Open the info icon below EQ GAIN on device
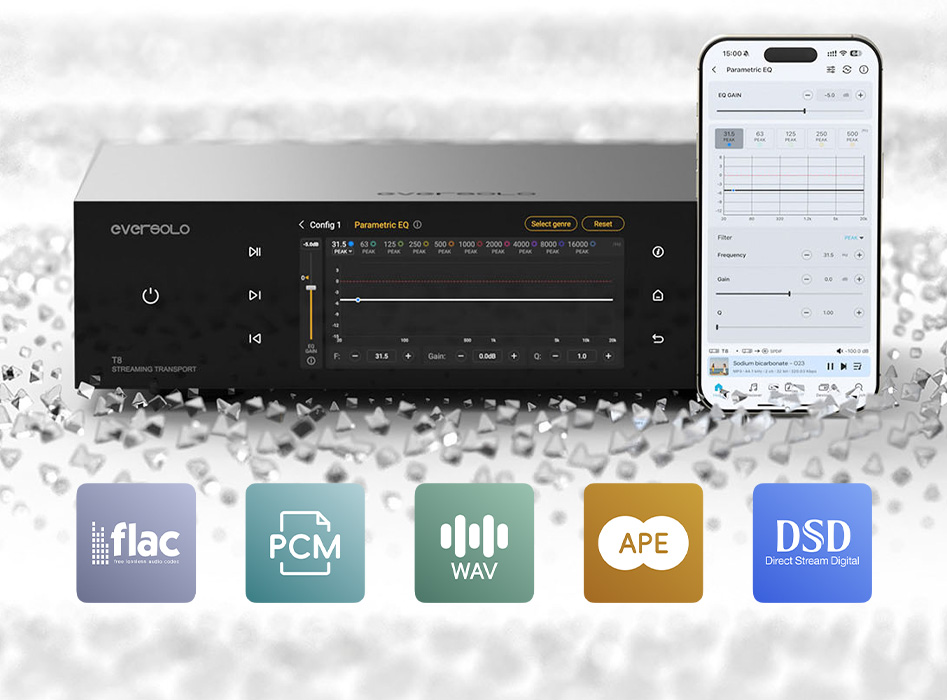The height and width of the screenshot is (700, 947). pos(311,361)
